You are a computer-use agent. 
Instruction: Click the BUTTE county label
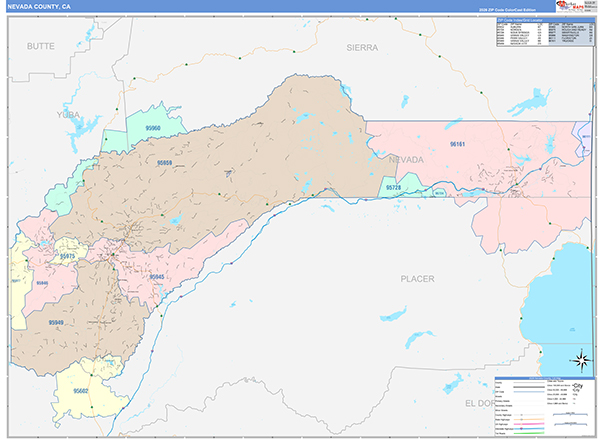click(x=42, y=47)
